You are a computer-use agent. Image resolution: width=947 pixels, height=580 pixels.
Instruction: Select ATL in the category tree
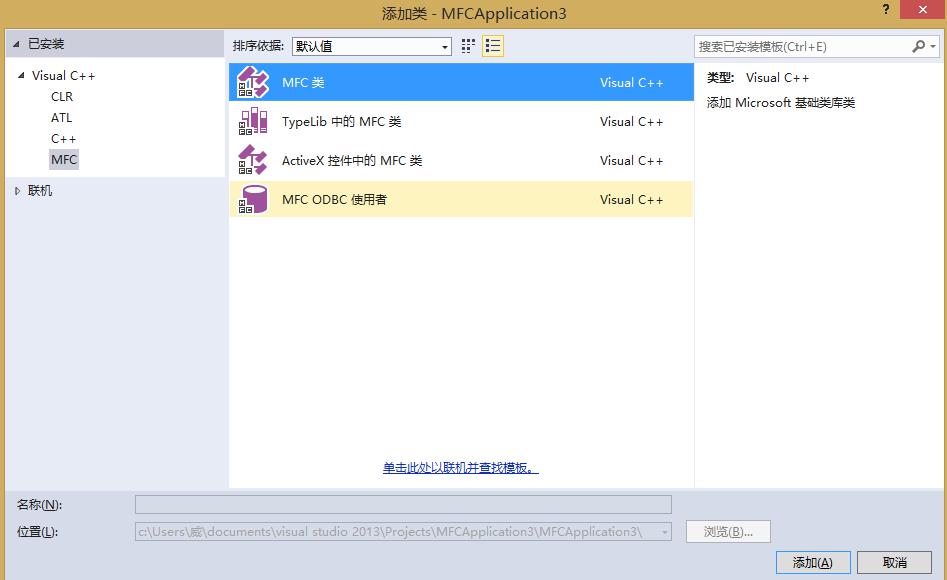[x=62, y=118]
